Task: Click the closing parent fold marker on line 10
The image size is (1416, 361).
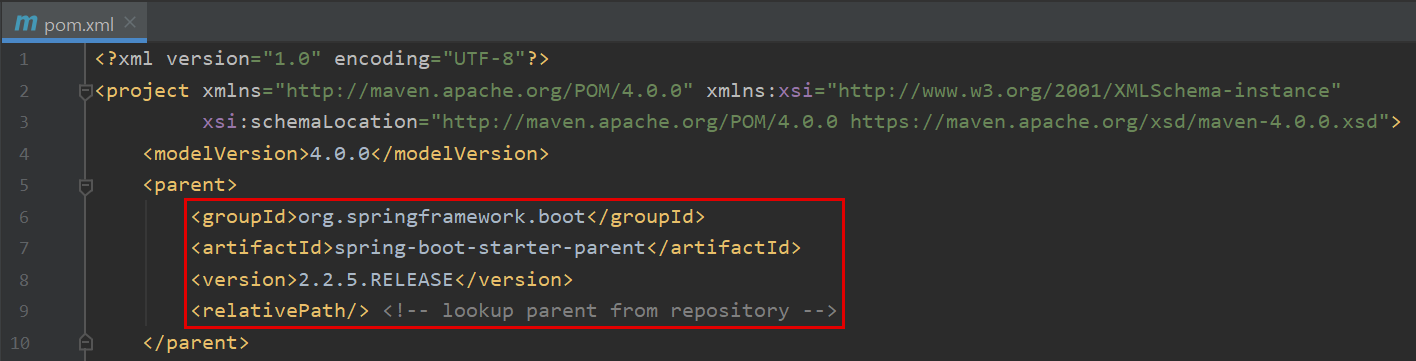Action: tap(86, 342)
